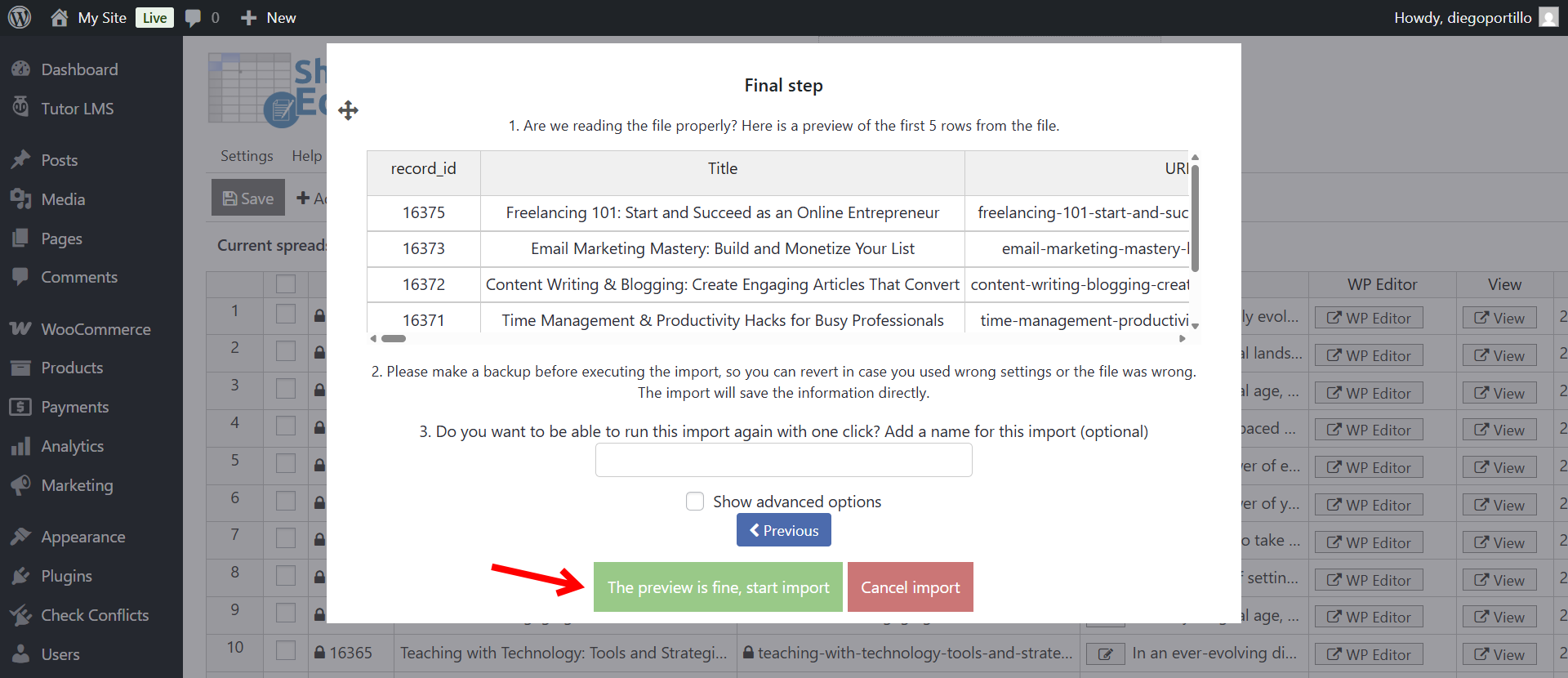Open the Tutor LMS sidebar menu
The height and width of the screenshot is (678, 1568).
[x=77, y=109]
